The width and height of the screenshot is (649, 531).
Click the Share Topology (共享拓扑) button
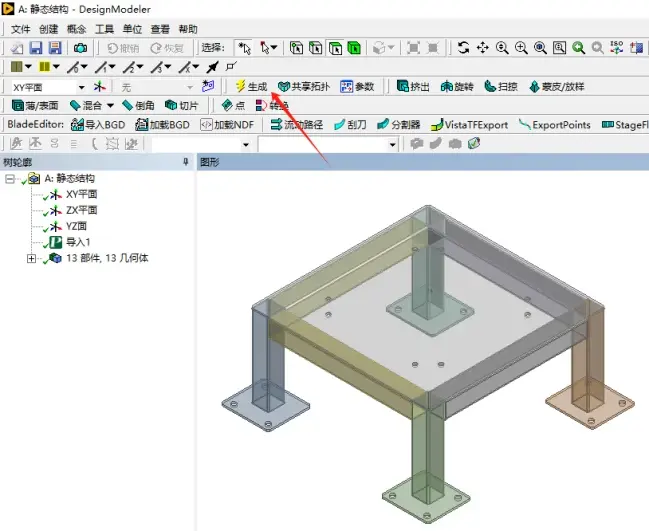pyautogui.click(x=304, y=86)
